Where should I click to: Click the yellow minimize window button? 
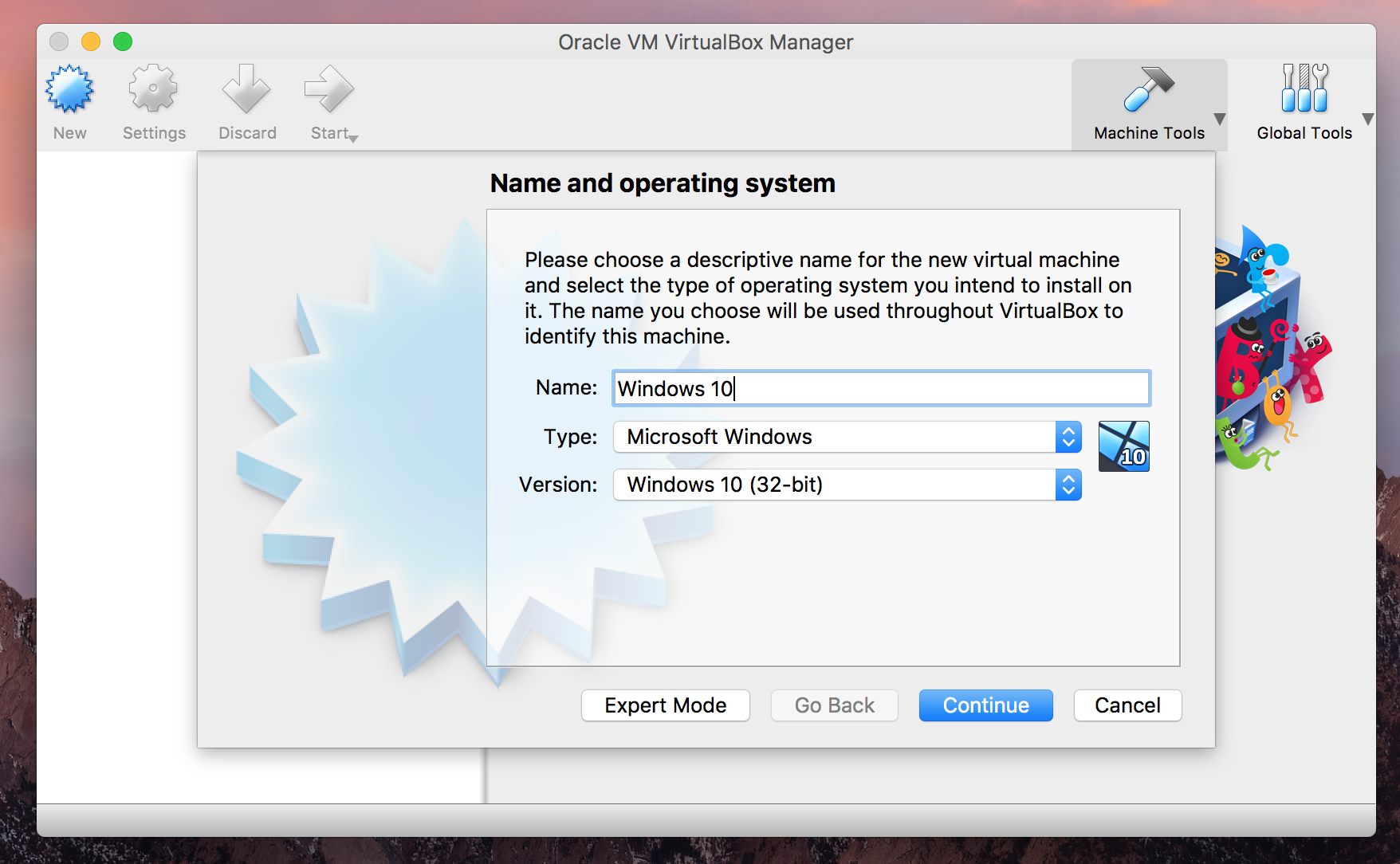pos(91,41)
